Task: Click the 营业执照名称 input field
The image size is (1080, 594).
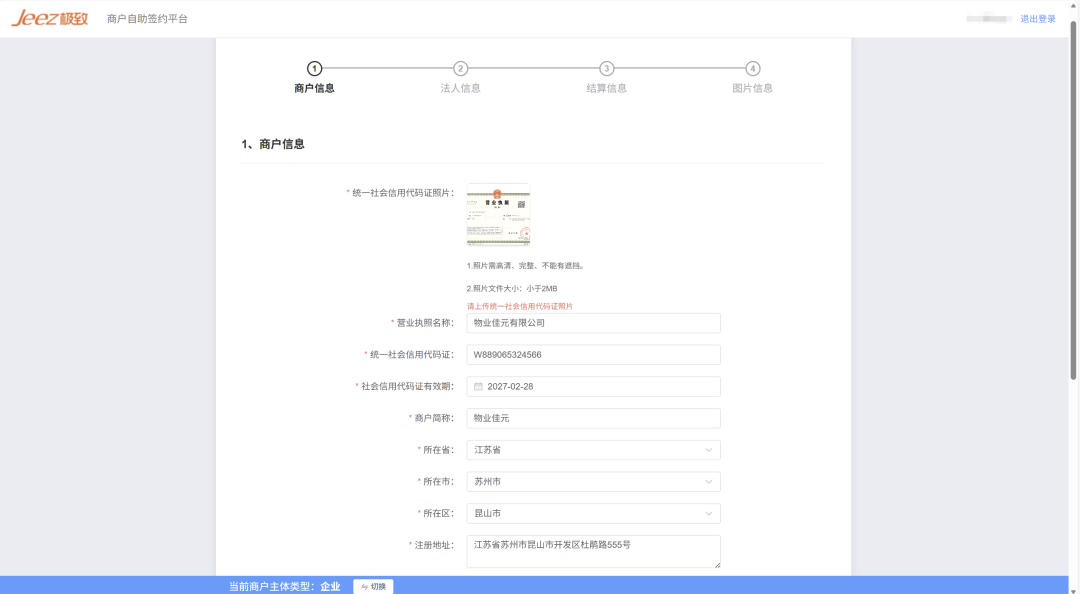Action: point(593,322)
